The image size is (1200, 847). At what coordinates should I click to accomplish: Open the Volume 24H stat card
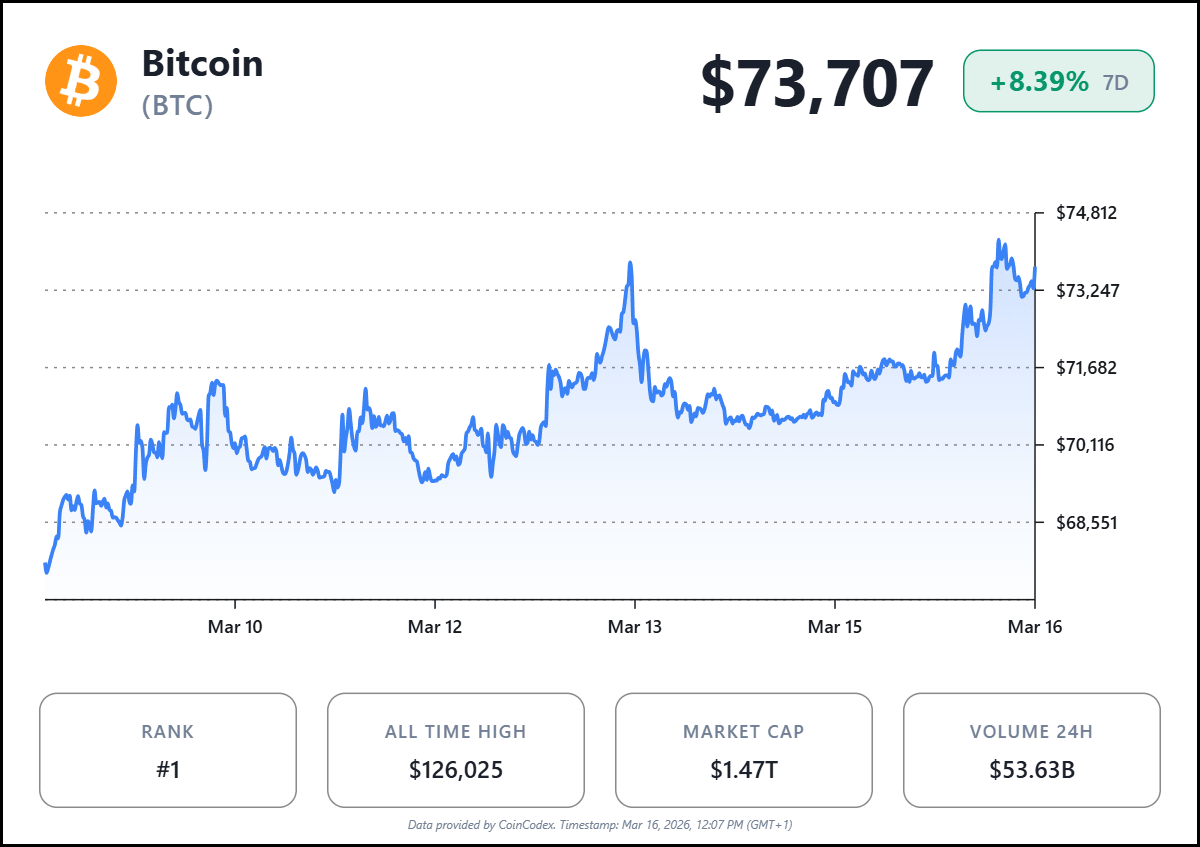1031,750
